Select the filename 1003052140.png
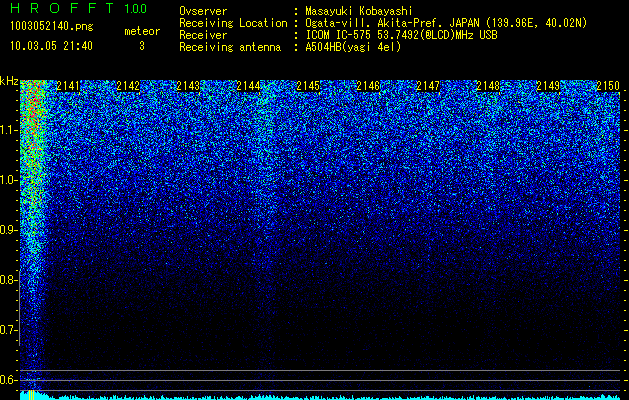The height and width of the screenshot is (400, 629). coord(52,27)
